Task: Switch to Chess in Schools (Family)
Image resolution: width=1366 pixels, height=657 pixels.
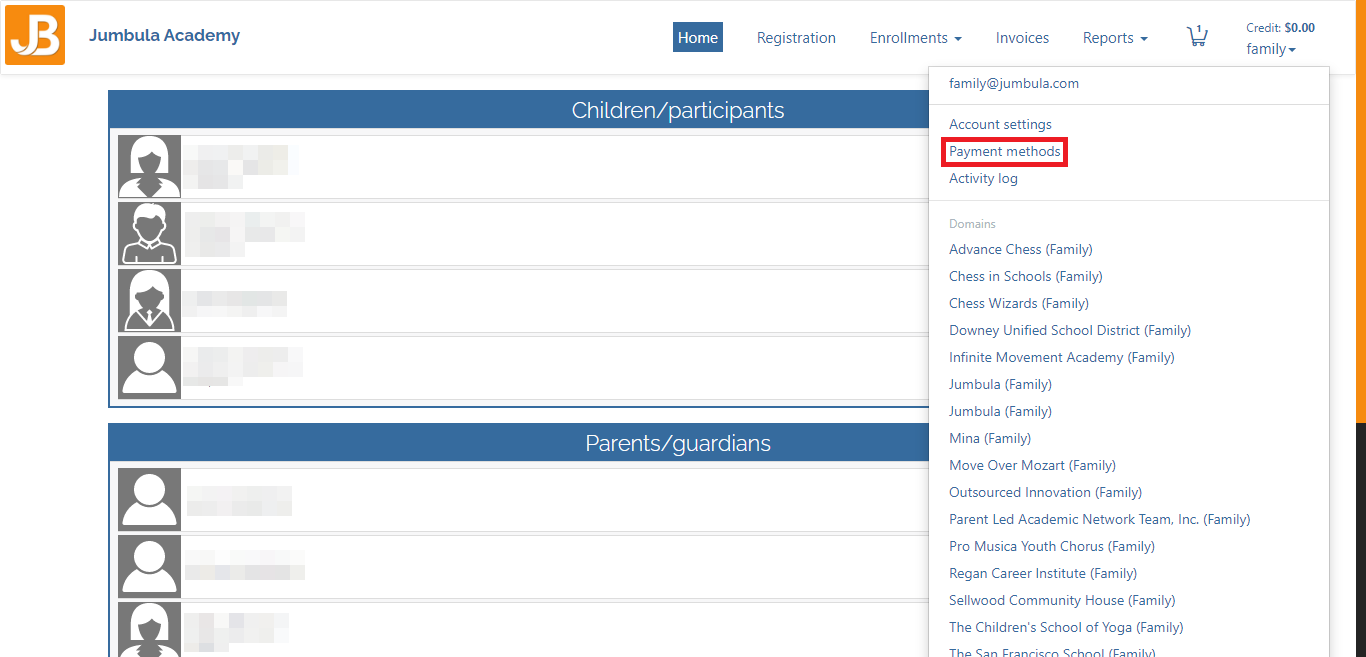Action: click(x=1026, y=277)
